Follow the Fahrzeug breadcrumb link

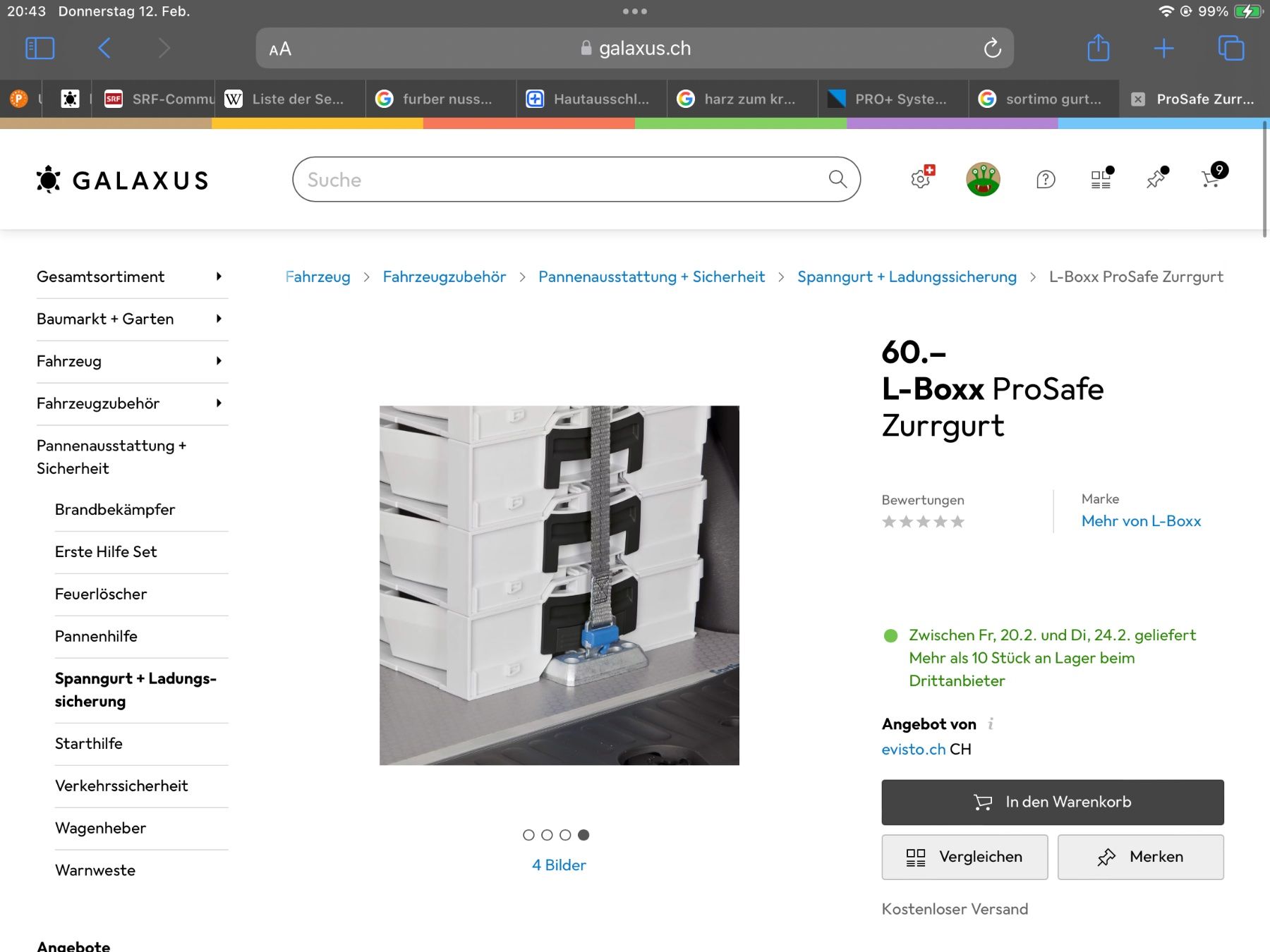pos(317,276)
